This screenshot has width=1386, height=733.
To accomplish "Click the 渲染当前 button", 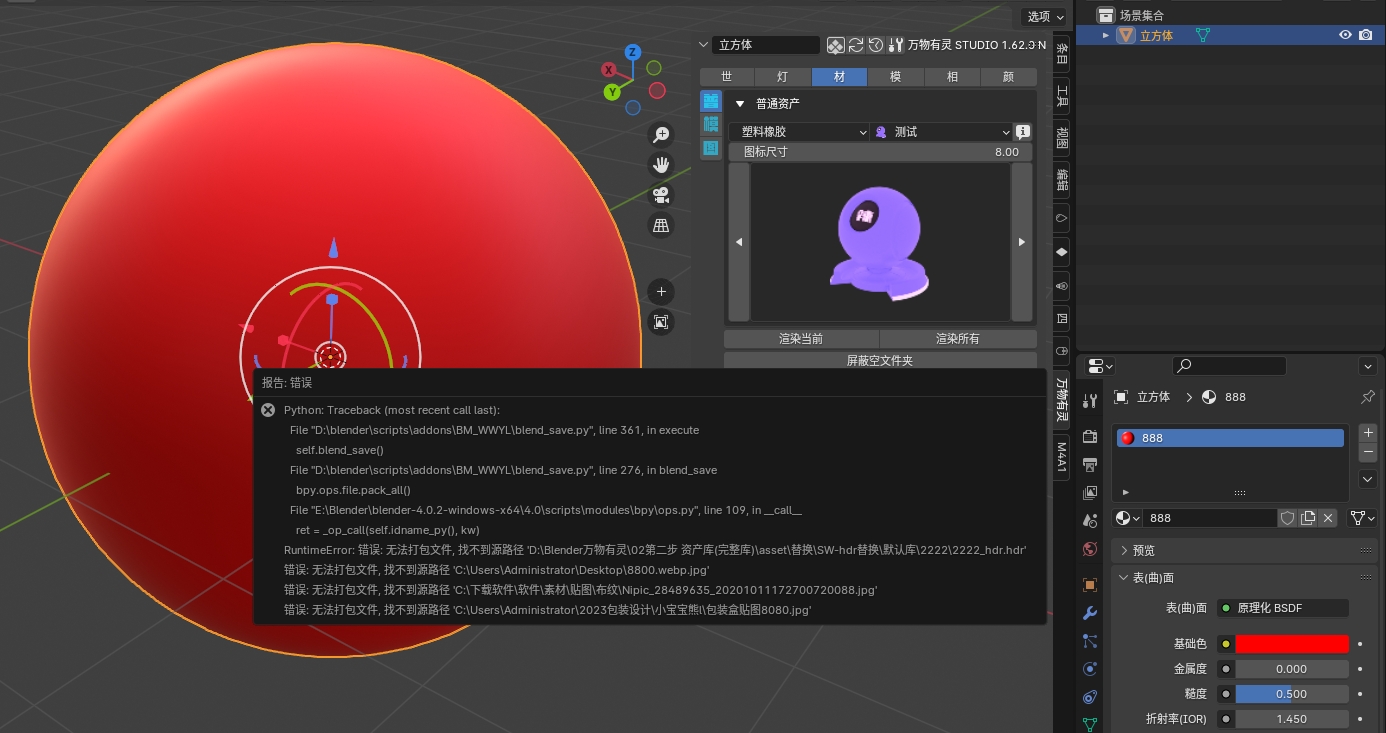I will (801, 339).
